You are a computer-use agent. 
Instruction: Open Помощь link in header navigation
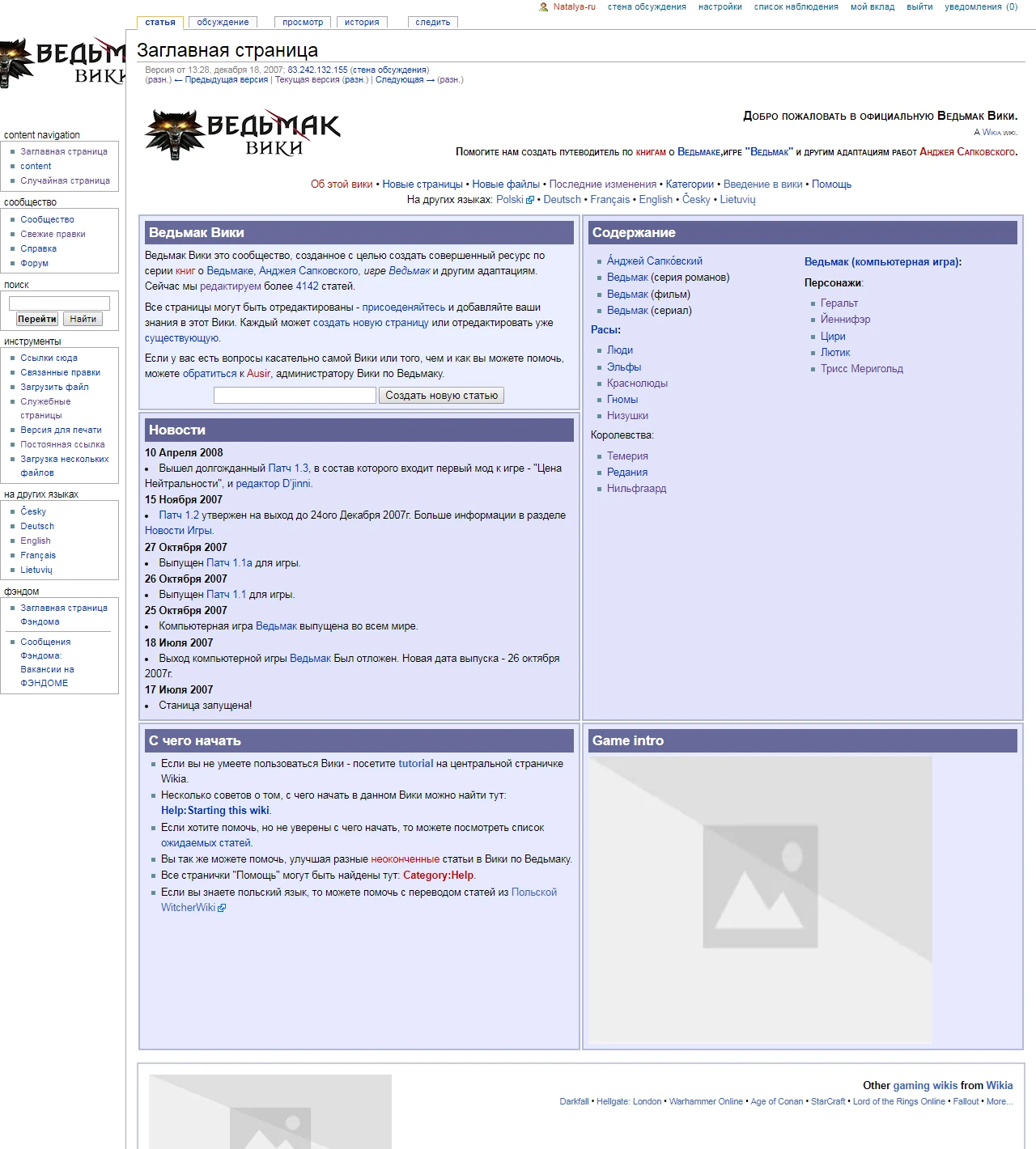tap(831, 184)
